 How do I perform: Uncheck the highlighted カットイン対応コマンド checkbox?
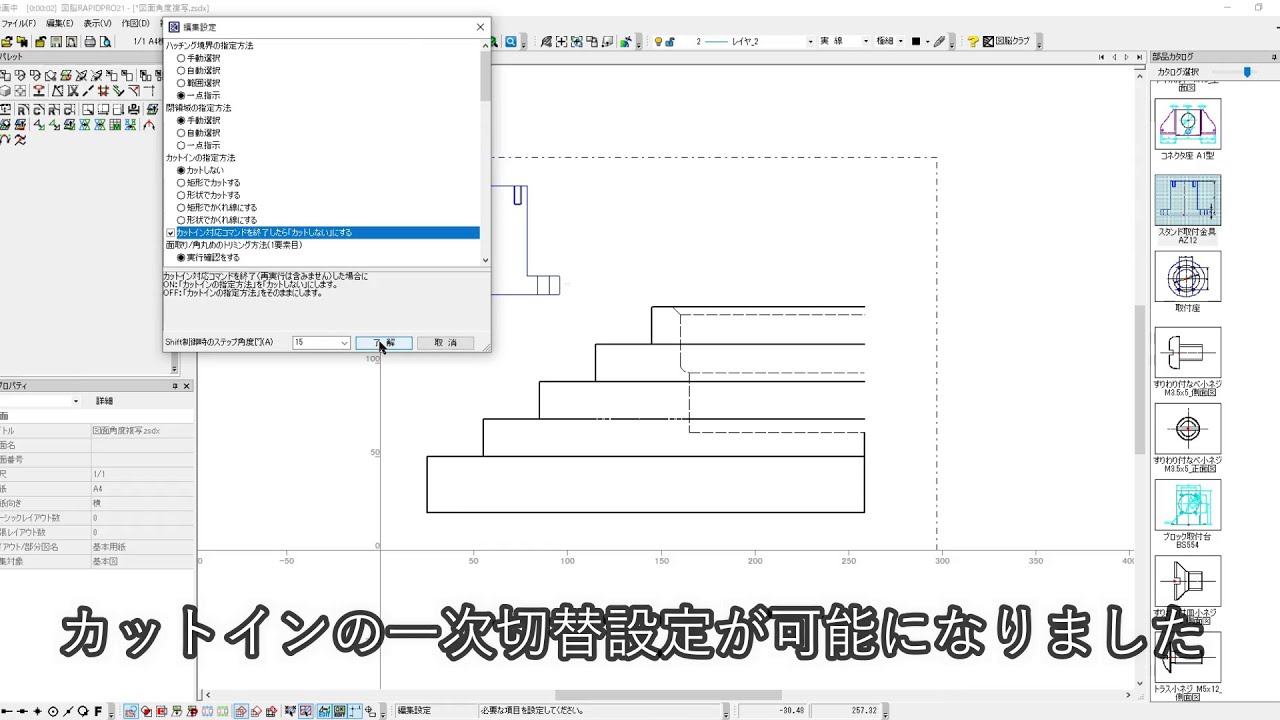(171, 232)
